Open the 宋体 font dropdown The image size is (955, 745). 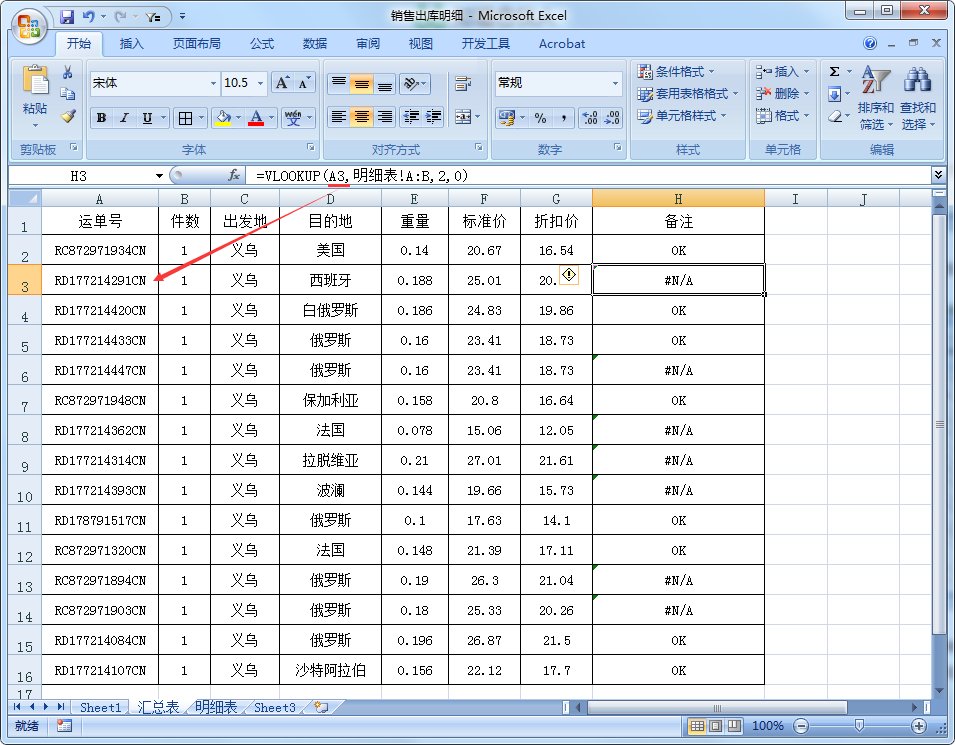(x=214, y=82)
